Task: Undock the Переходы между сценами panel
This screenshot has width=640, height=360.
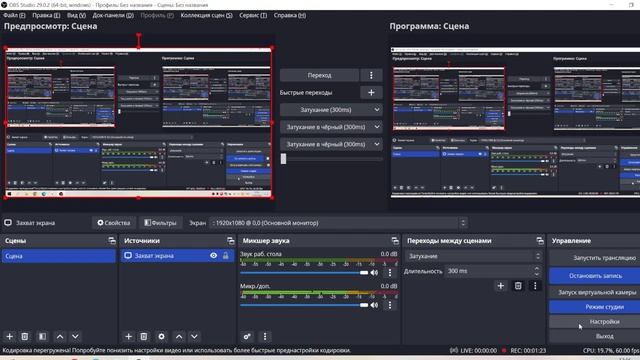Action: coord(540,241)
